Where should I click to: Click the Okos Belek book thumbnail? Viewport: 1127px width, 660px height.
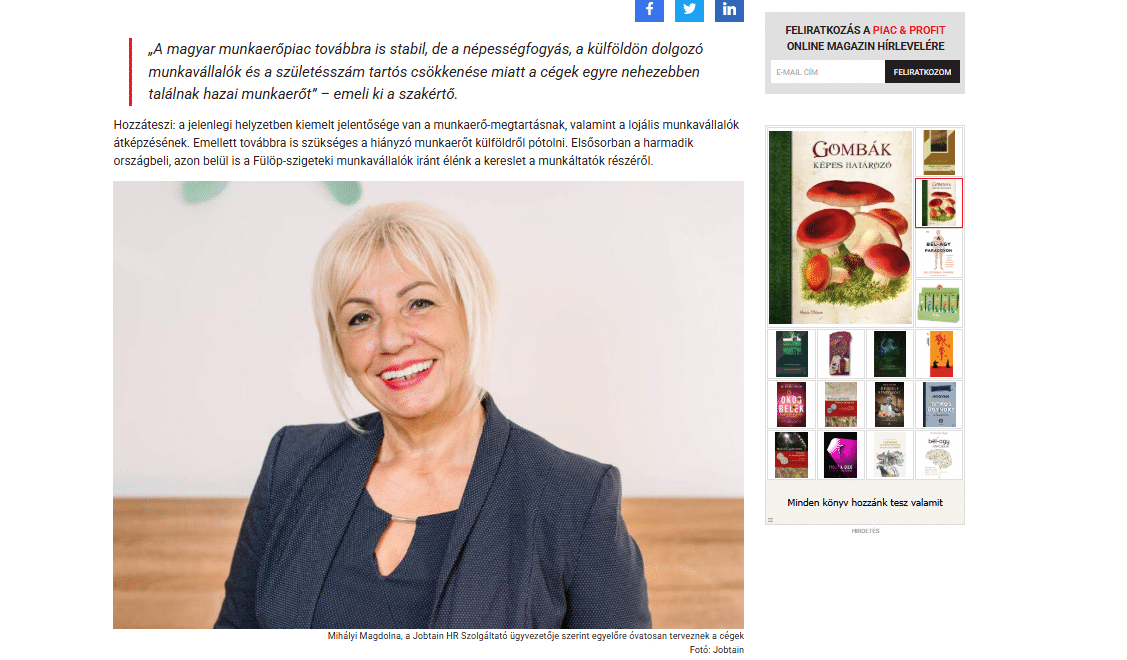[791, 404]
